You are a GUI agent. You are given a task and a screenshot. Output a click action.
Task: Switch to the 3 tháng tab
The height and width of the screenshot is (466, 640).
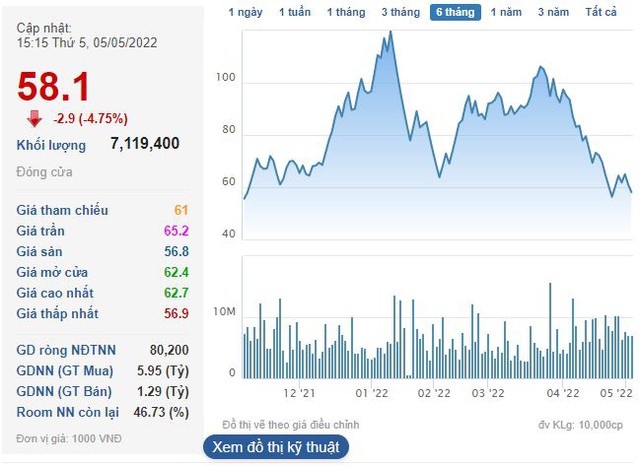point(400,12)
